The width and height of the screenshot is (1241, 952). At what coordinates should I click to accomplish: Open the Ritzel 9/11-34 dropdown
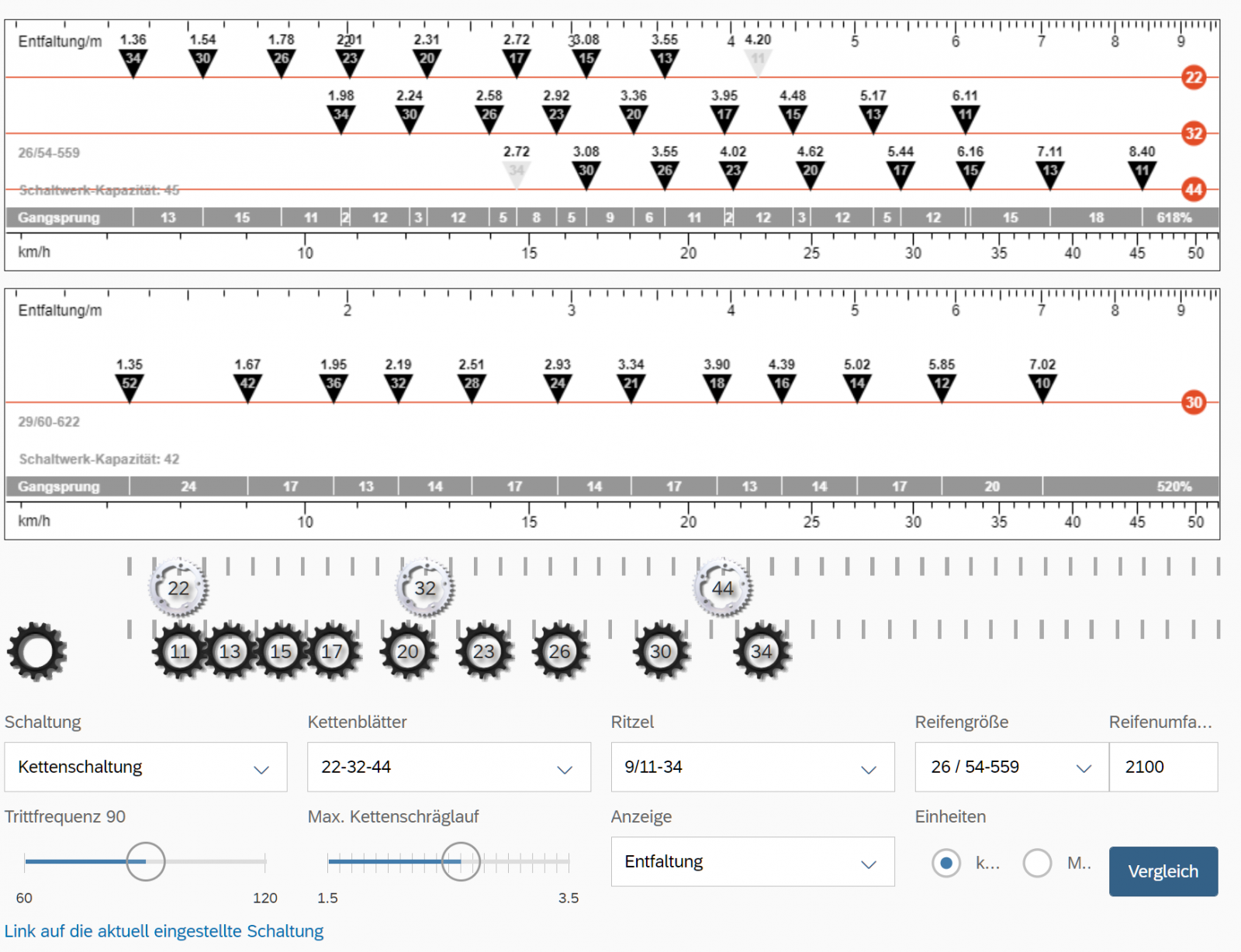click(752, 767)
